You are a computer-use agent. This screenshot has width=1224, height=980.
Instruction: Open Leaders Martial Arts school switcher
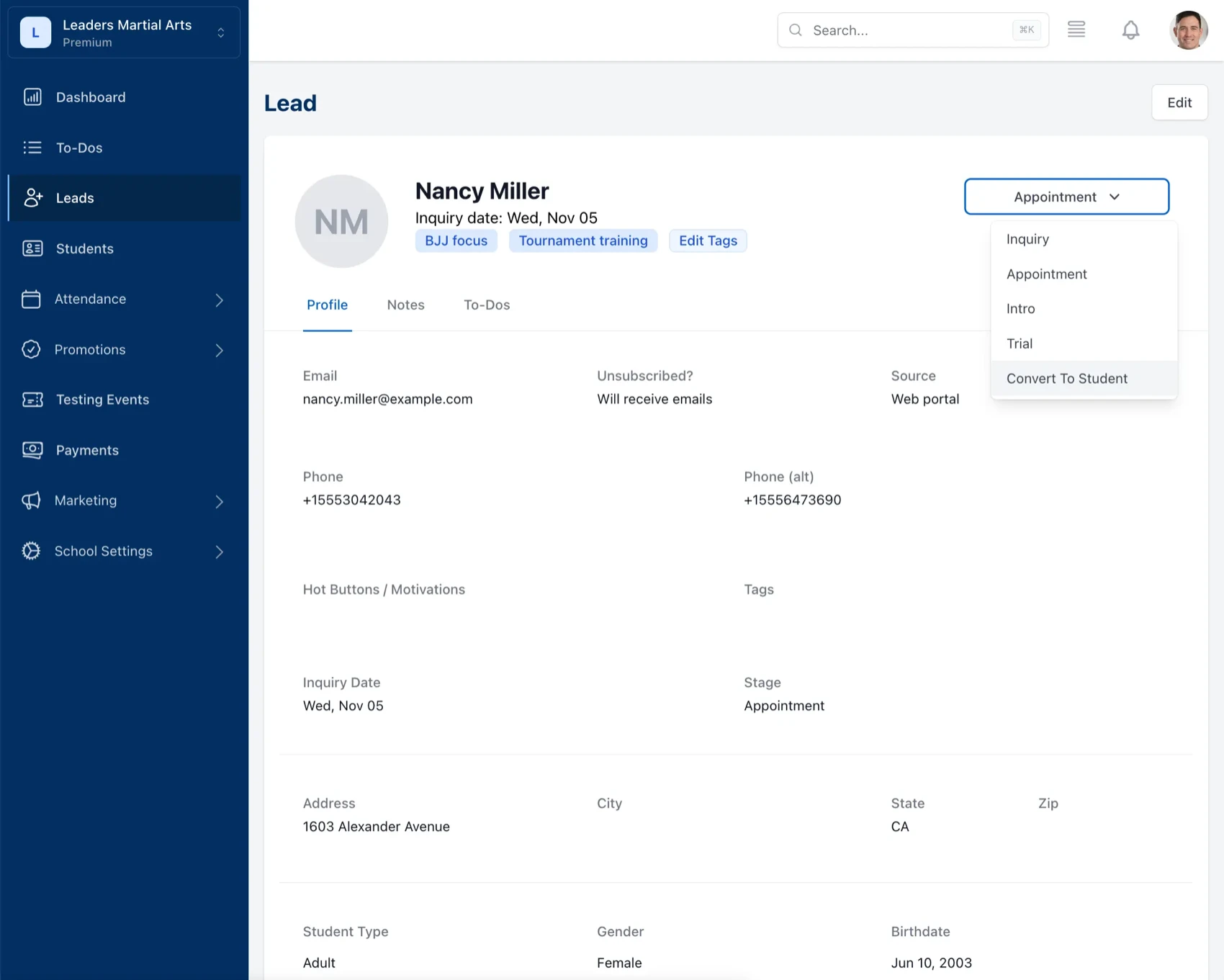click(x=124, y=32)
